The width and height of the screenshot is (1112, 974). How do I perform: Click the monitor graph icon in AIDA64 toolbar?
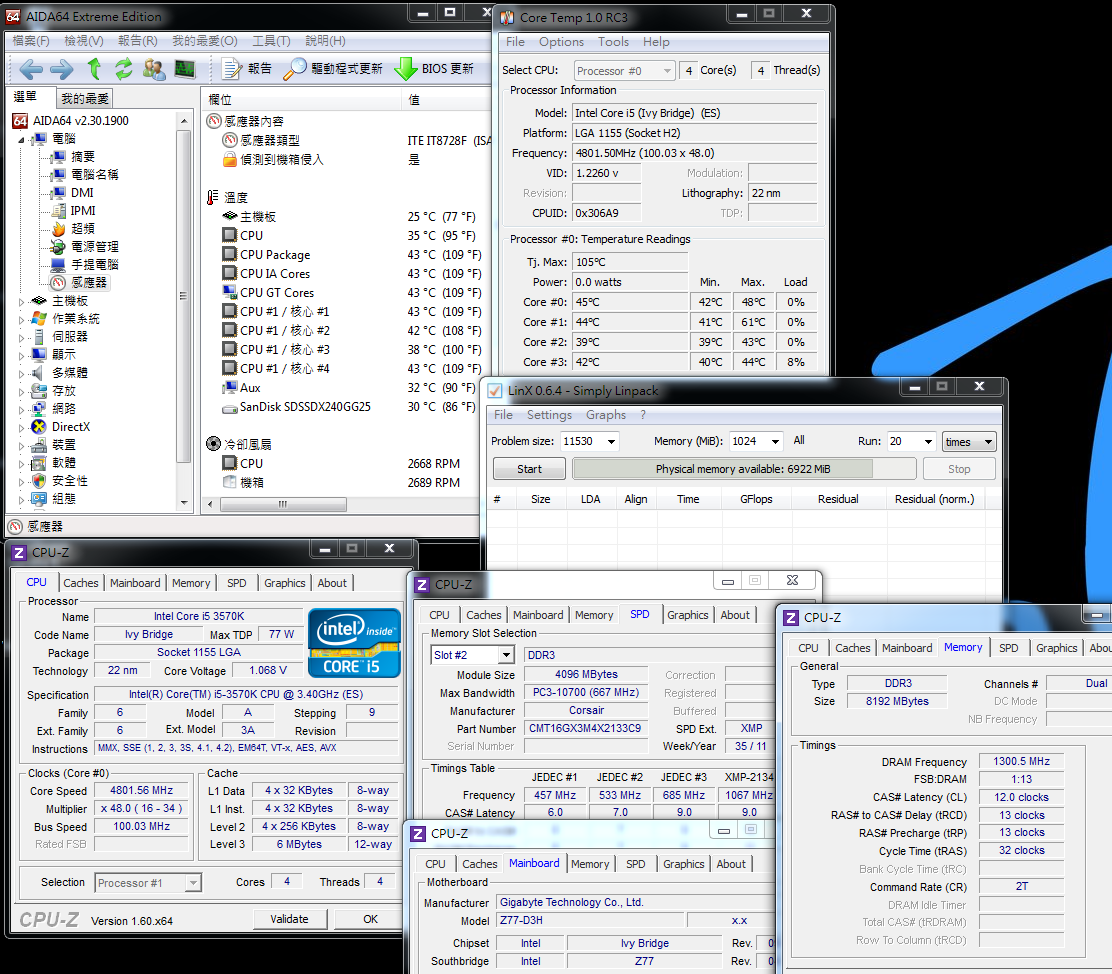point(184,69)
